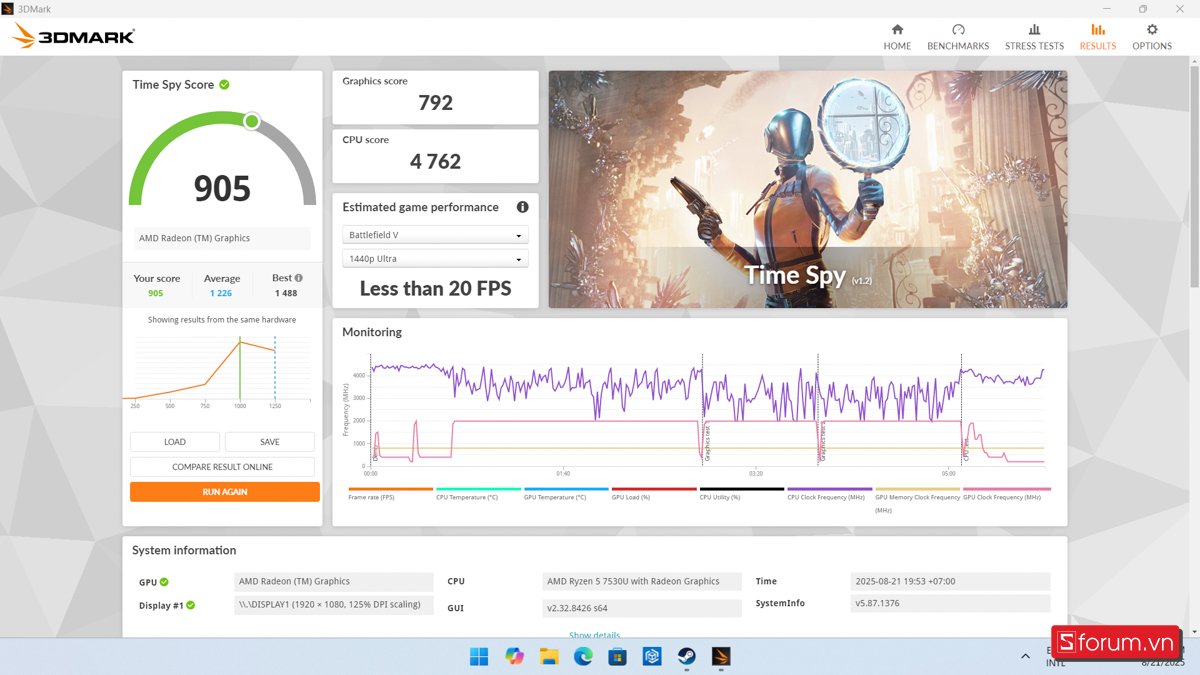
Task: Click Your score value 905 under the gauge
Action: point(155,293)
